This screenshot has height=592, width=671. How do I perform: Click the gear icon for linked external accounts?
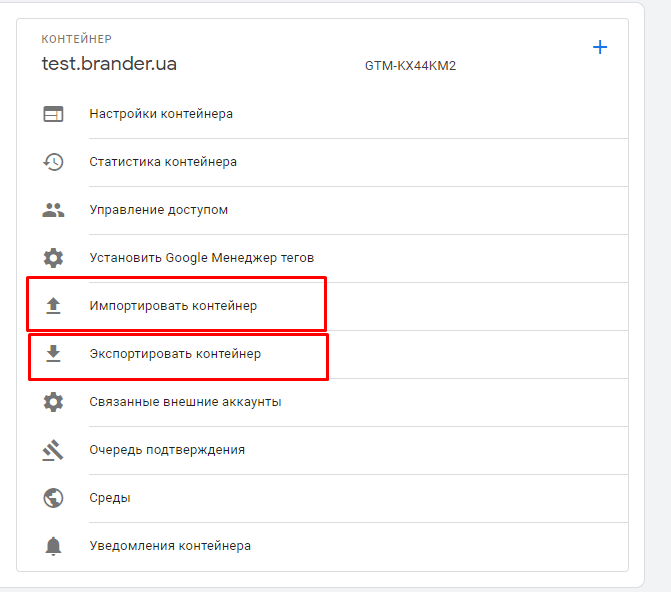[x=53, y=402]
